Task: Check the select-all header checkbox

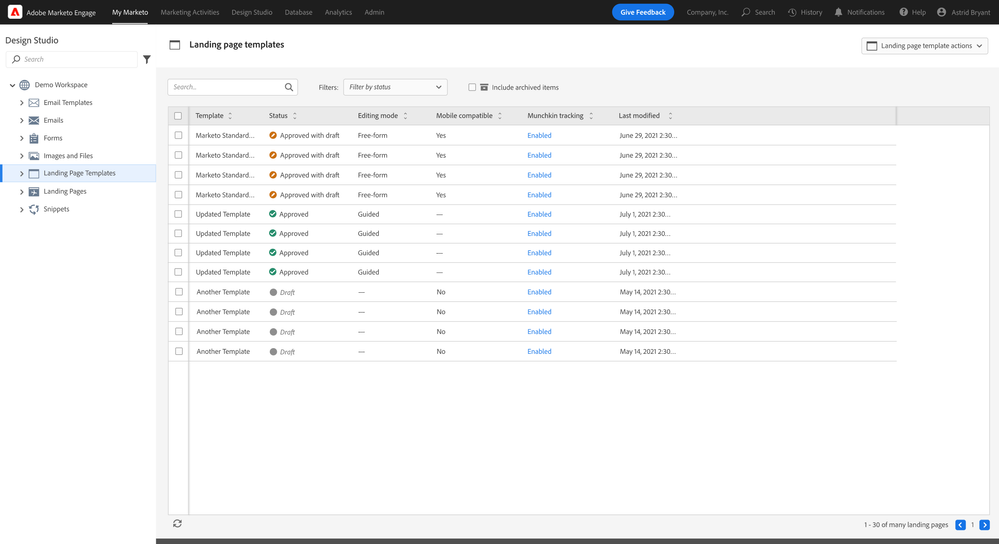Action: point(178,116)
